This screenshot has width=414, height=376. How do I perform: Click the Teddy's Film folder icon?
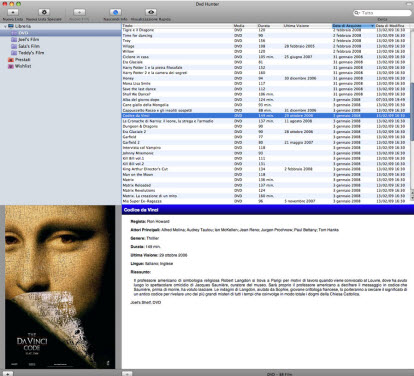(14, 53)
